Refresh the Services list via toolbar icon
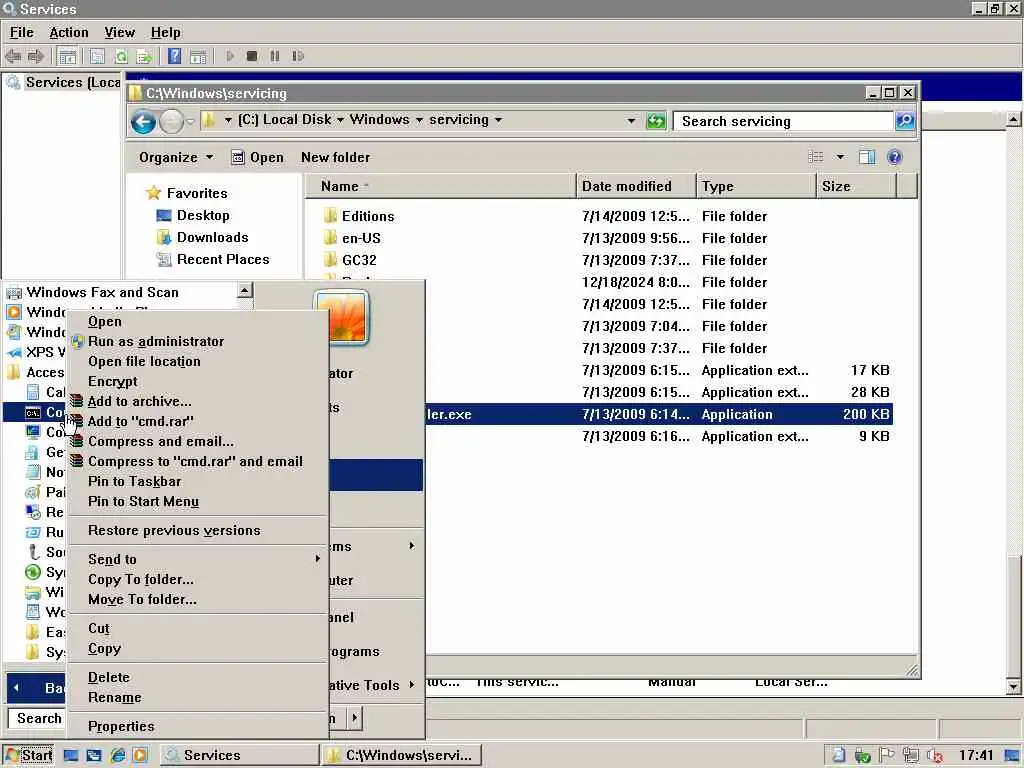This screenshot has width=1024, height=768. pyautogui.click(x=121, y=56)
